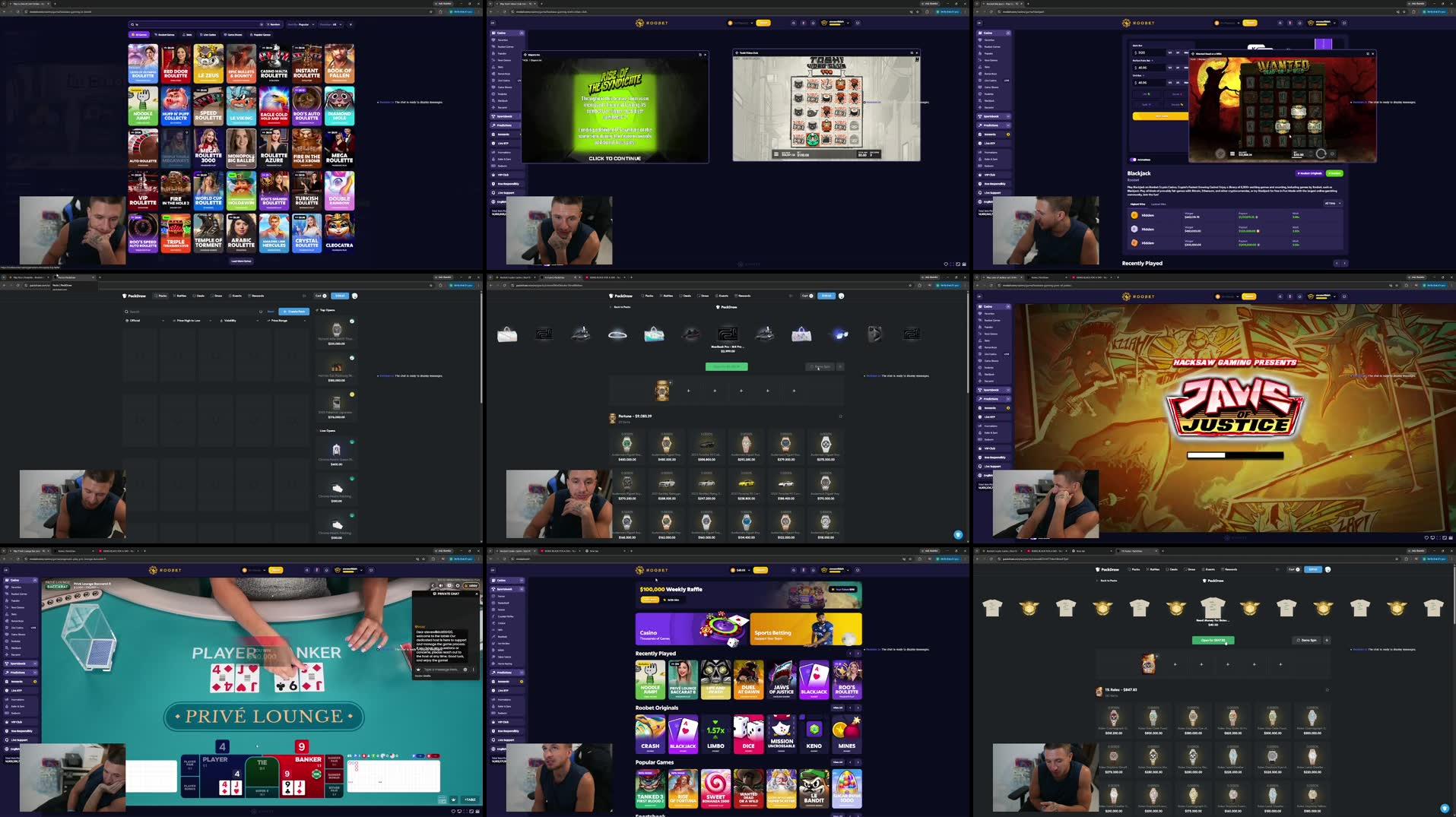Click the Main Bet input in Blackjack
1456x817 pixels.
1148,52
